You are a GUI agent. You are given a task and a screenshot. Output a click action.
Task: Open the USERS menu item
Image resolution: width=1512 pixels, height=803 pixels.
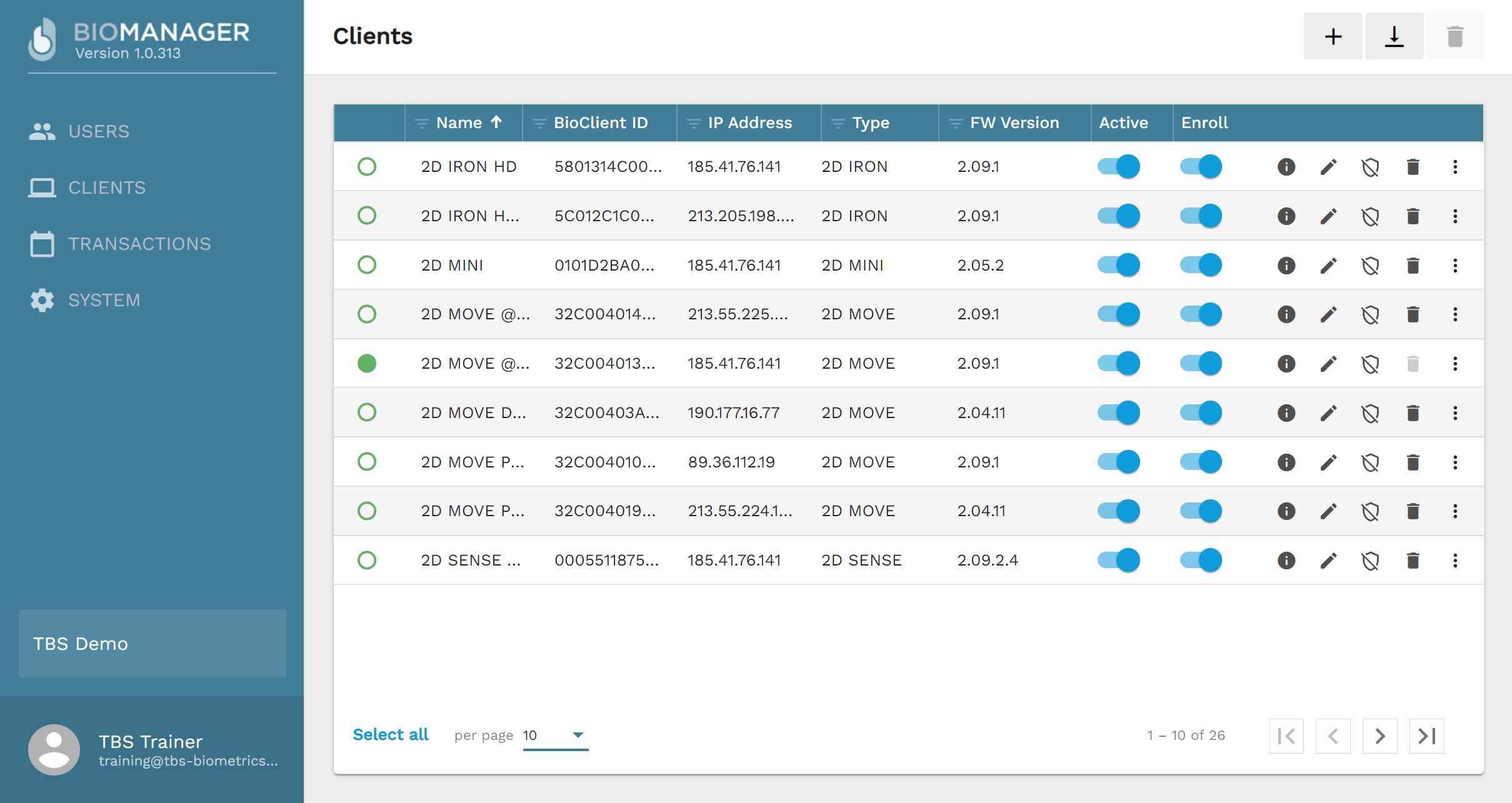(98, 131)
